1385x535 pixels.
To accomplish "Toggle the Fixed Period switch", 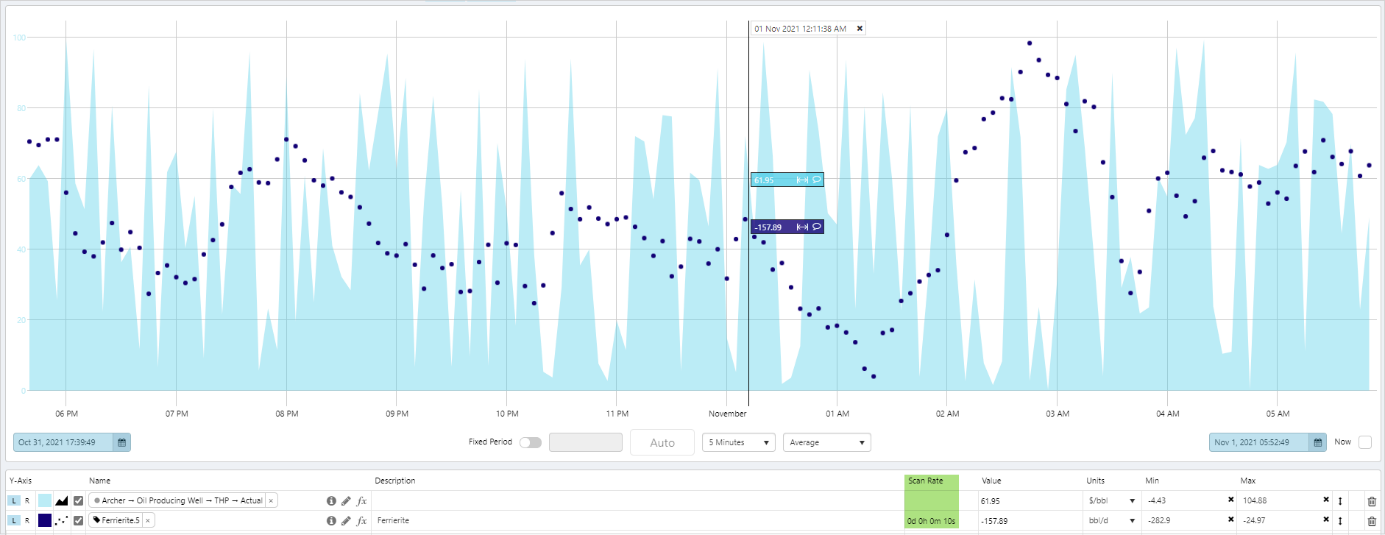I will tap(530, 442).
